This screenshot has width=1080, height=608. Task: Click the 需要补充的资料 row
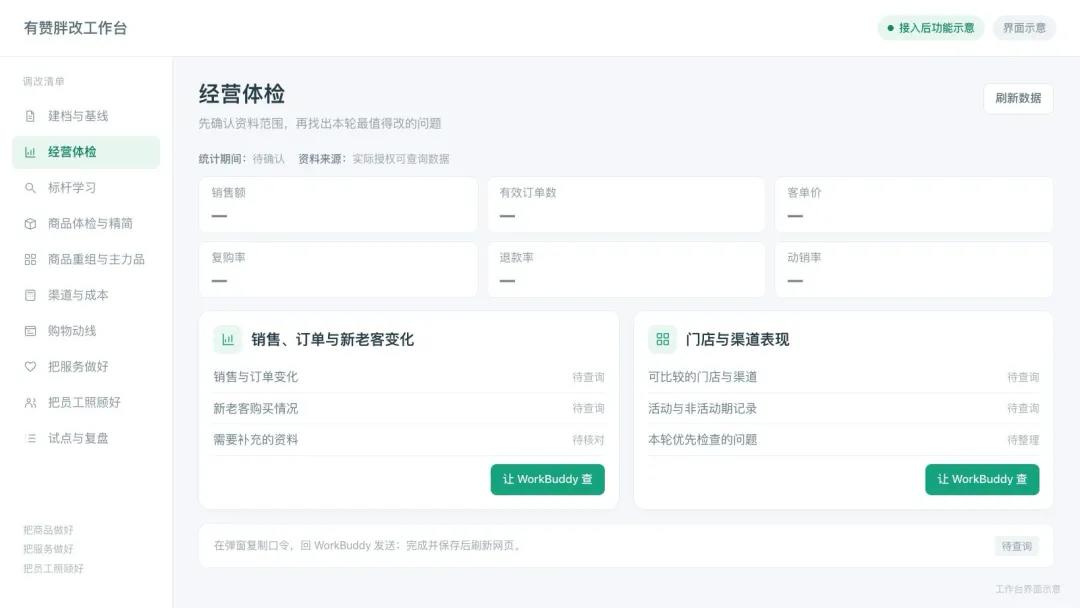pos(409,439)
